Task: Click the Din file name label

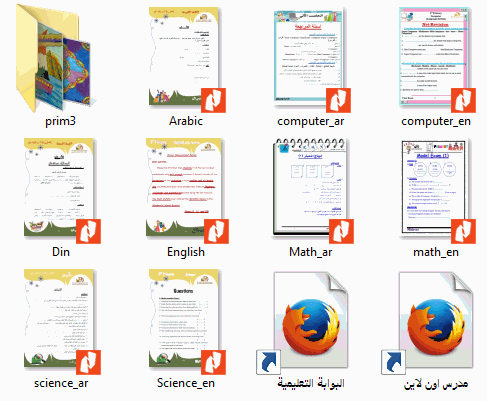Action: [61, 252]
